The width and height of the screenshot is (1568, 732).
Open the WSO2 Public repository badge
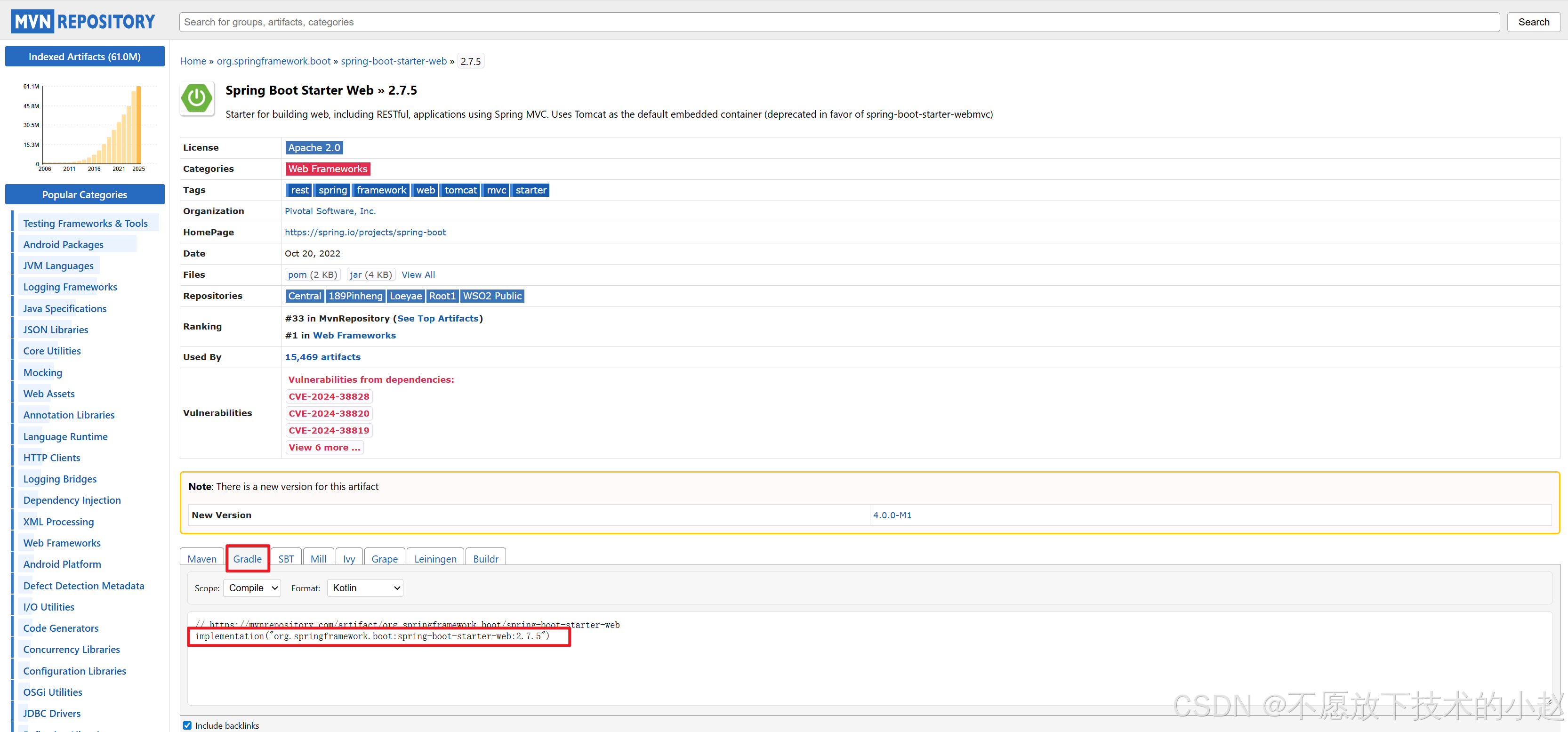492,296
